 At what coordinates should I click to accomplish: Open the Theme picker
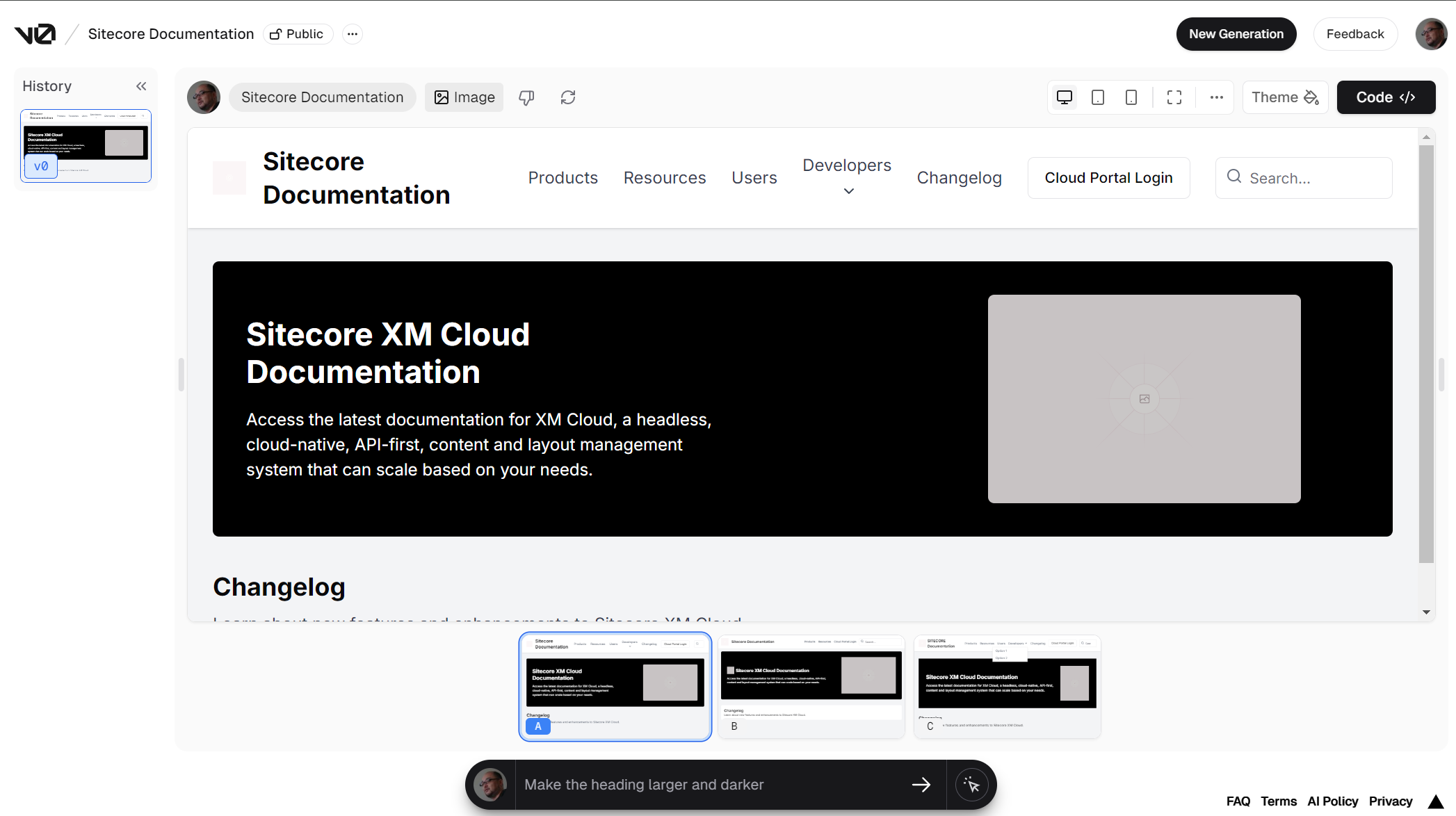coord(1285,97)
